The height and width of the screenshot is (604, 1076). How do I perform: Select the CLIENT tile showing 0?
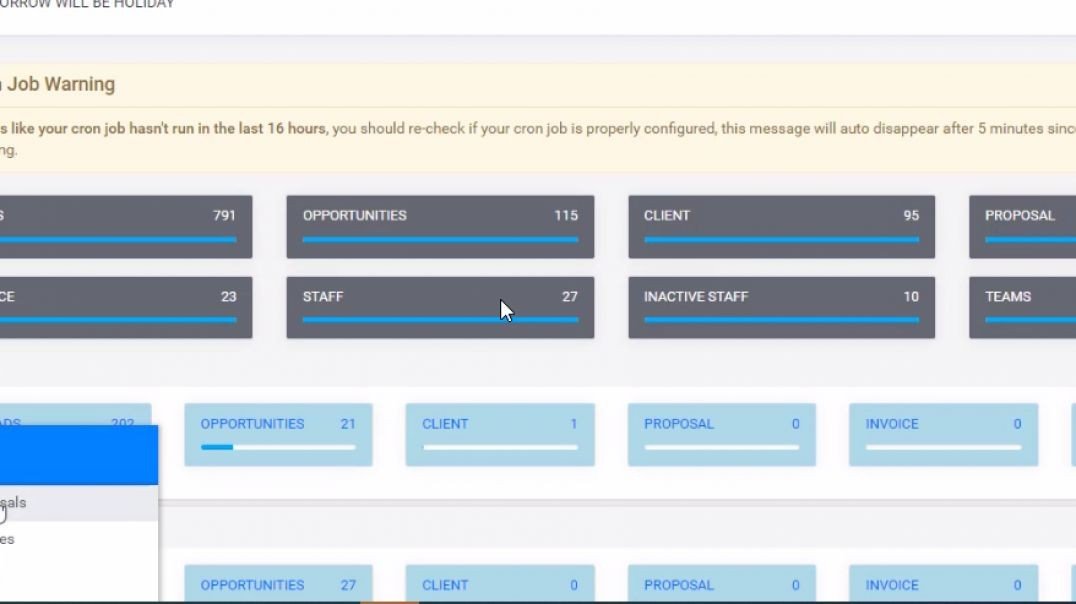(x=500, y=585)
